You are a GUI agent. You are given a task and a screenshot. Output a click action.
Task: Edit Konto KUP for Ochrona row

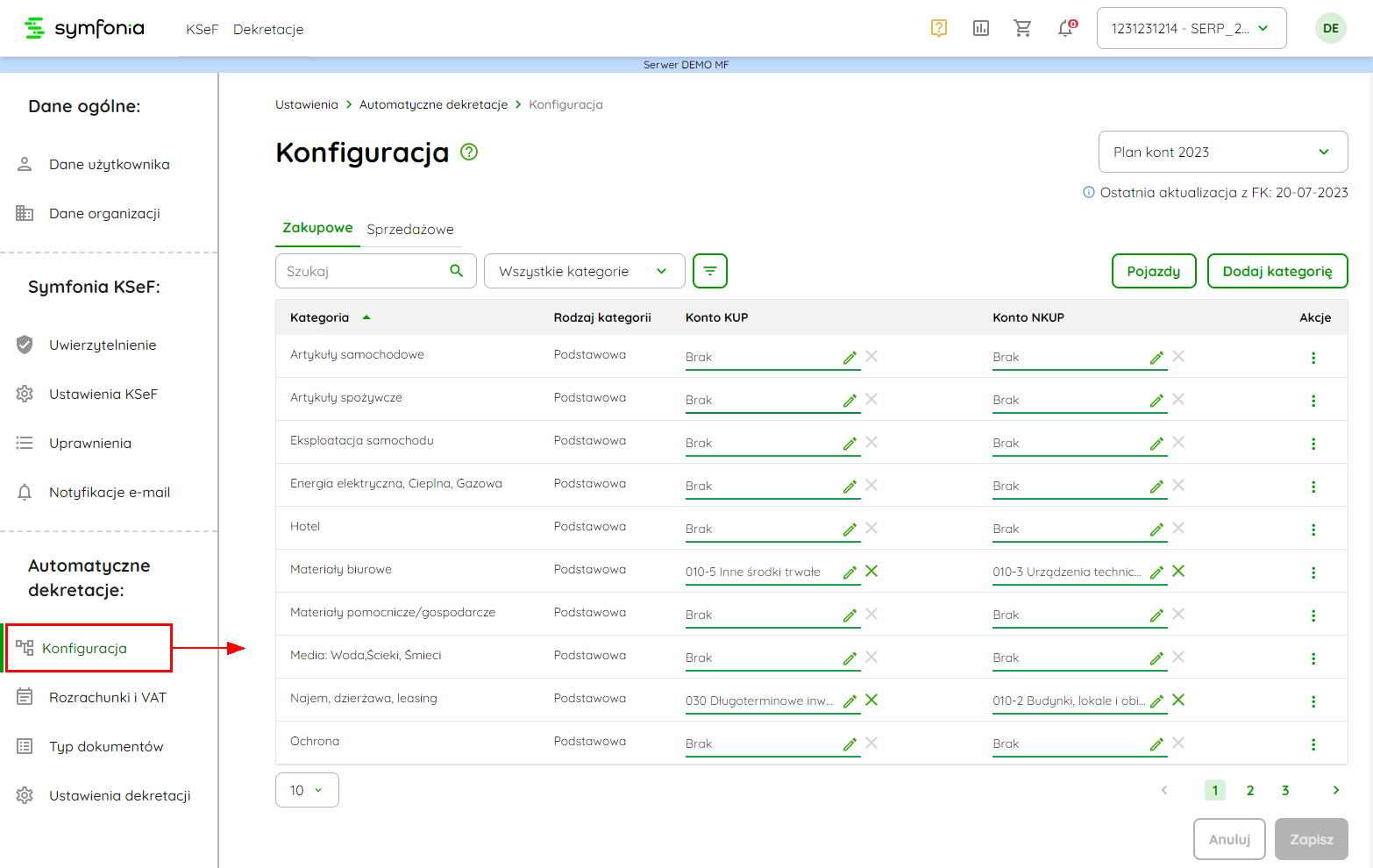pyautogui.click(x=850, y=743)
